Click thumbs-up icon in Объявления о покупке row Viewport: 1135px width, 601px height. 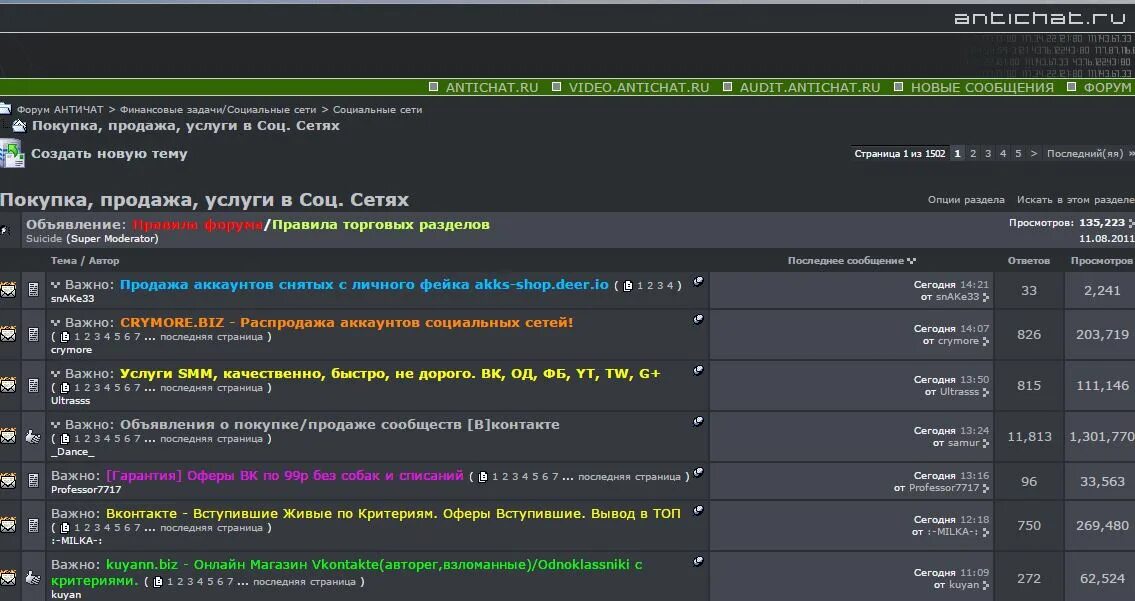[33, 437]
